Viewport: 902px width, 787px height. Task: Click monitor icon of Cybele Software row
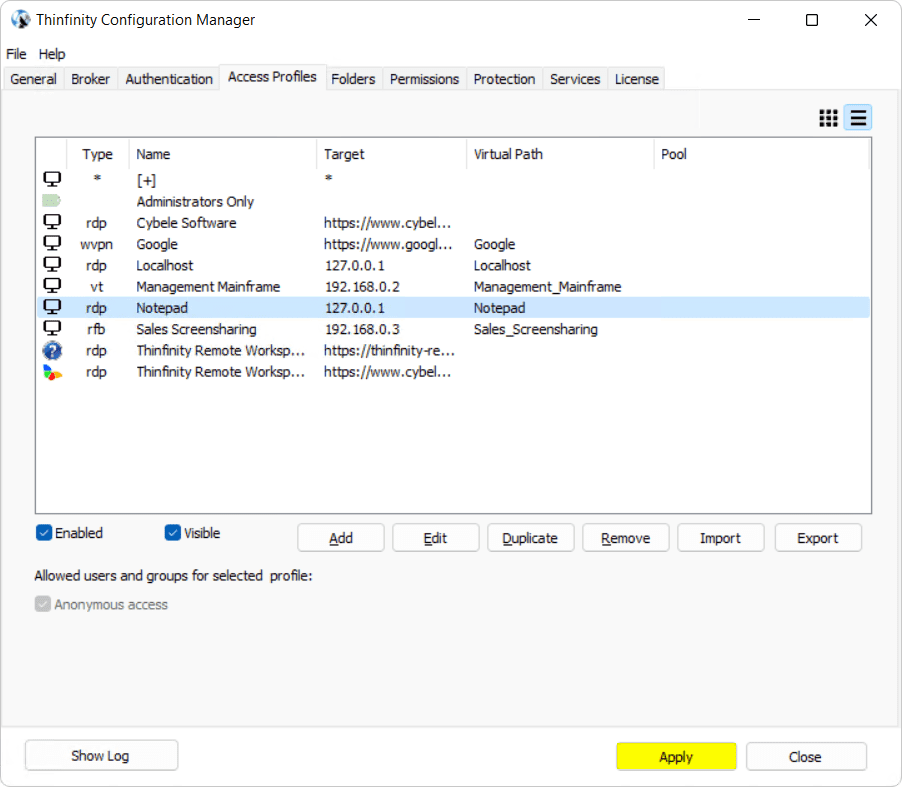point(52,222)
